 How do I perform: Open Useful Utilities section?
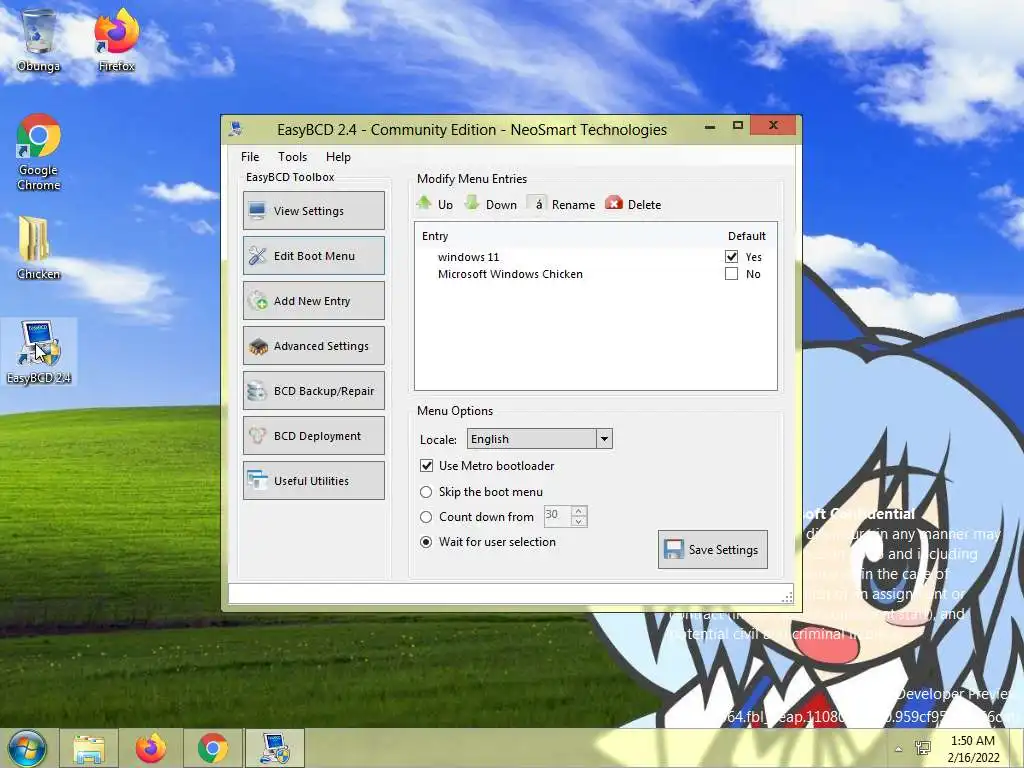tap(313, 481)
